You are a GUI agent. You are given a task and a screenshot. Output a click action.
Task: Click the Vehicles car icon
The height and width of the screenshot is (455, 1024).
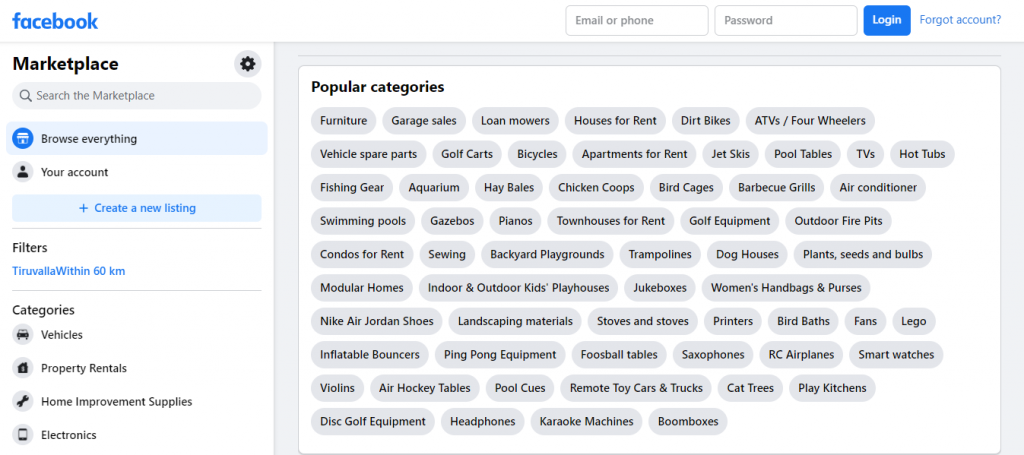point(22,335)
